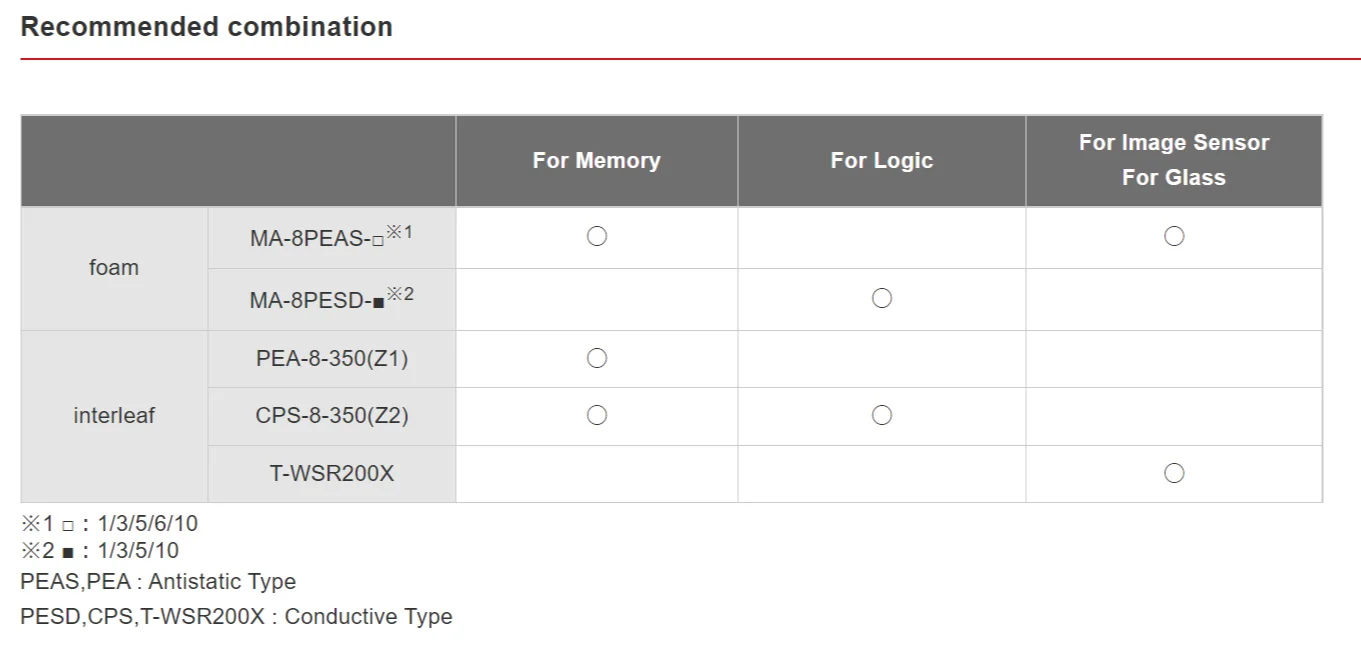Click the foam category cell

[x=114, y=268]
